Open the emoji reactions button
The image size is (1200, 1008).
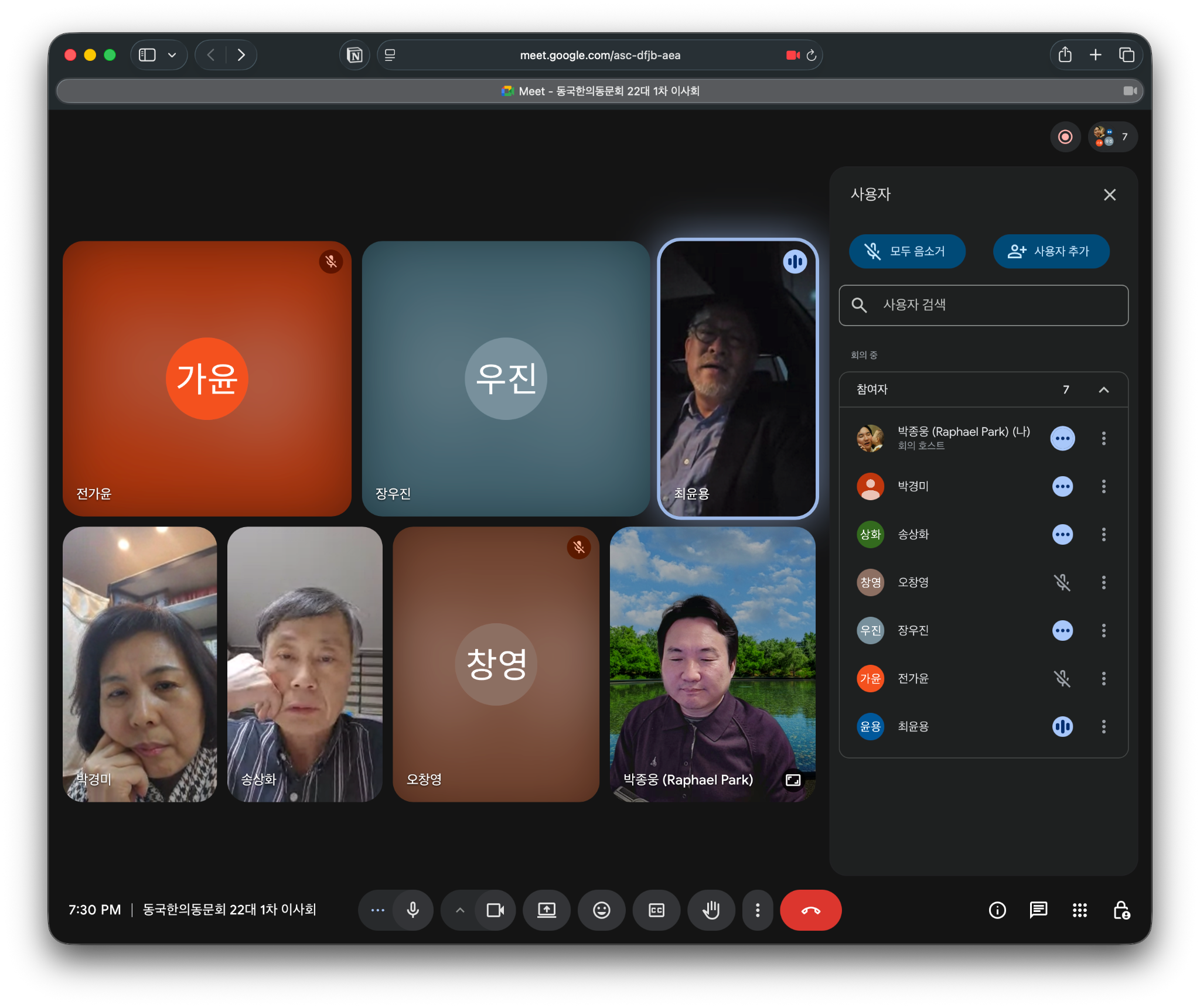tap(601, 910)
